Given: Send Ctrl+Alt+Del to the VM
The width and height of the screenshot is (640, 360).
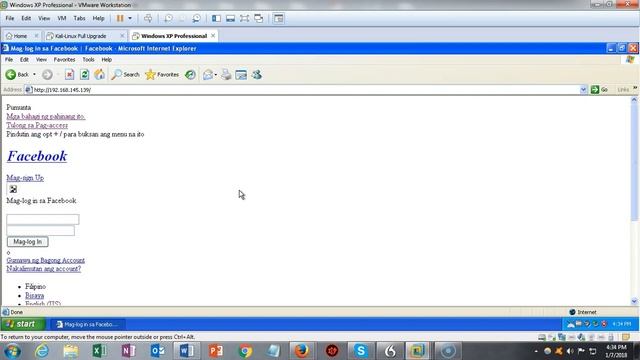Looking at the screenshot, I should (148, 18).
